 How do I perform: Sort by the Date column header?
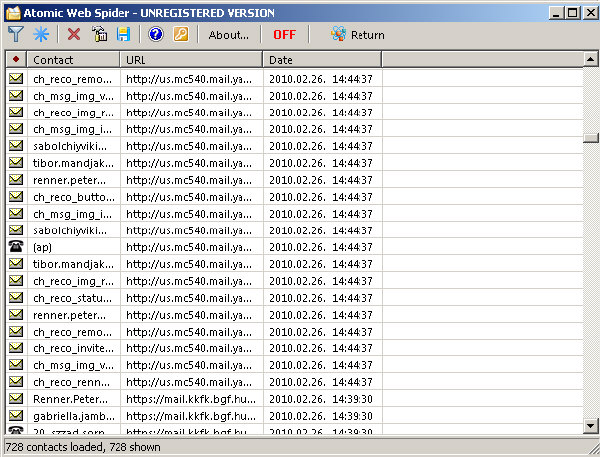click(322, 60)
